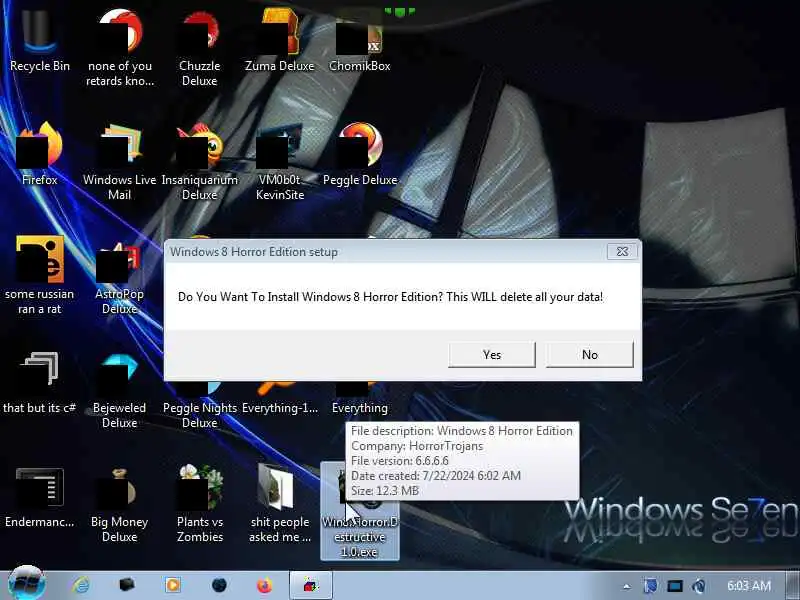Select the Everything-1... desktop icon

(x=280, y=401)
